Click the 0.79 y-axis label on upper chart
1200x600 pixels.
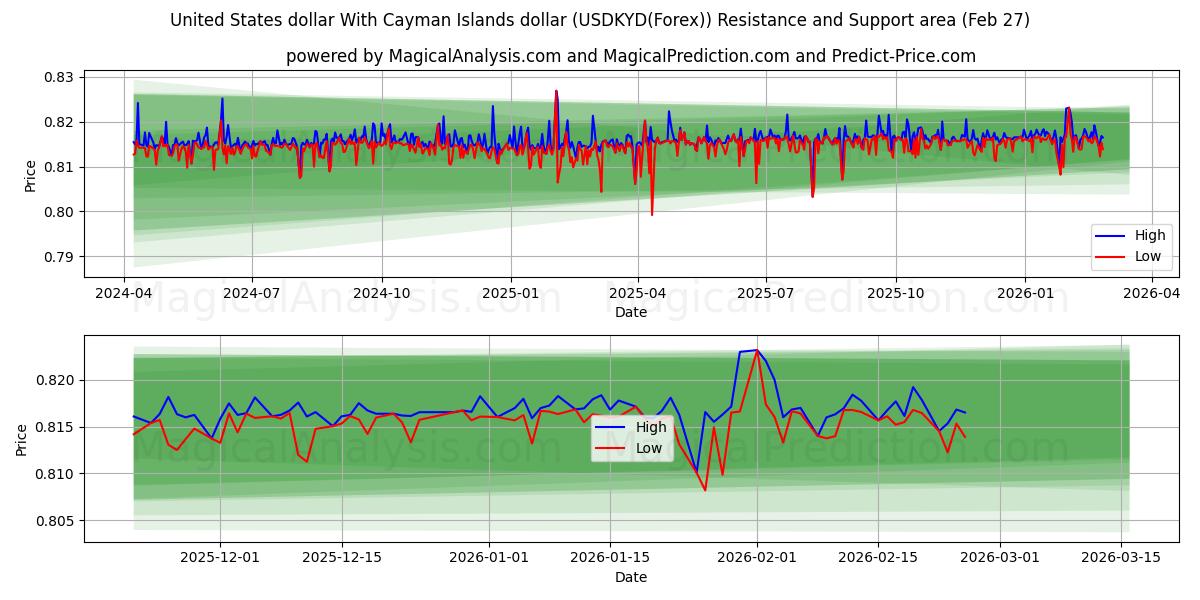tap(60, 257)
